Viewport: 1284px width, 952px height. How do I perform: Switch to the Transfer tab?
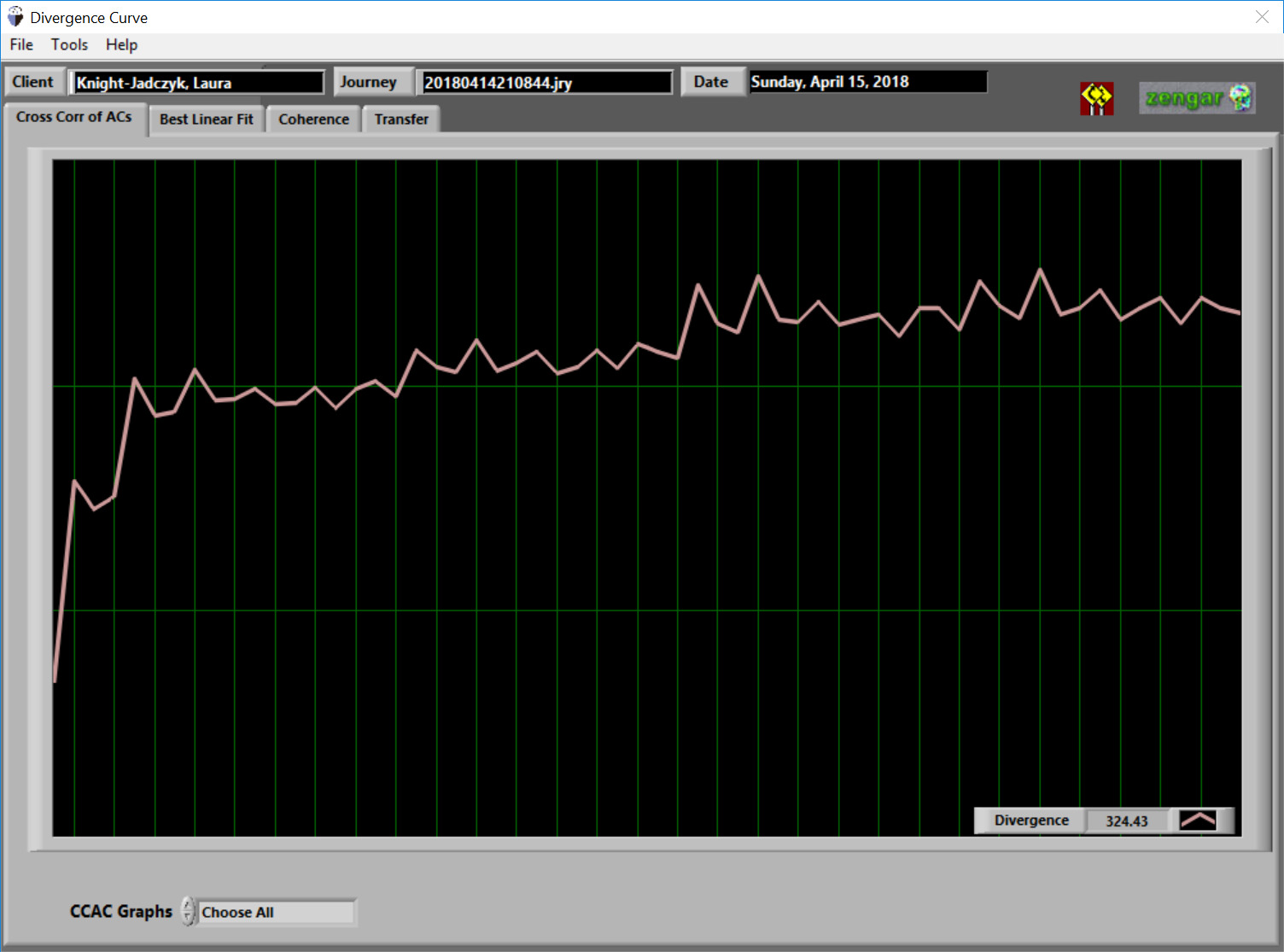click(x=401, y=119)
